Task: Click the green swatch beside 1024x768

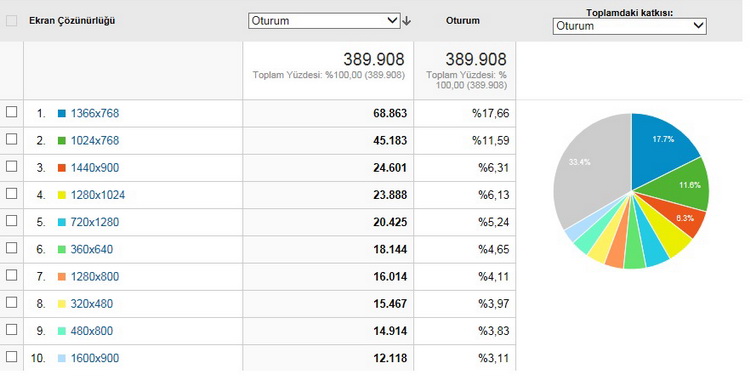Action: (62, 141)
